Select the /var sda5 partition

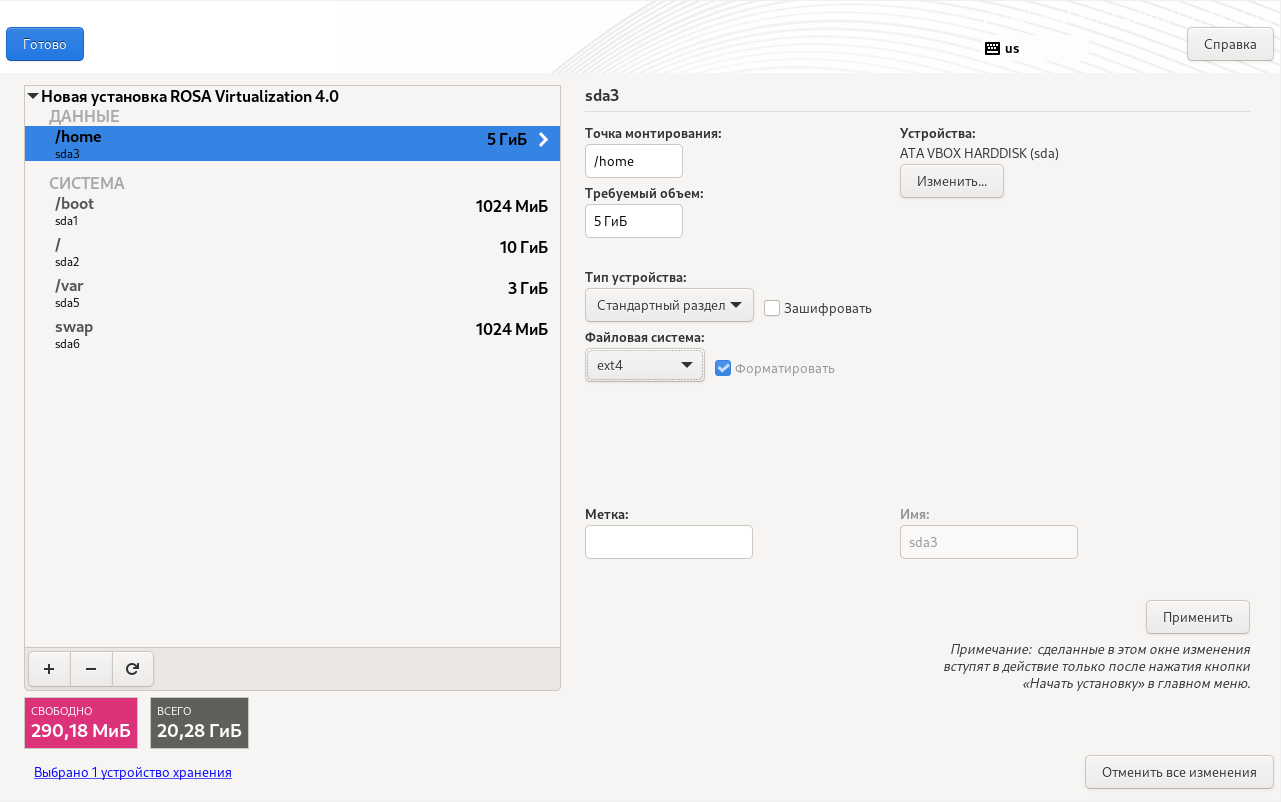tap(292, 293)
